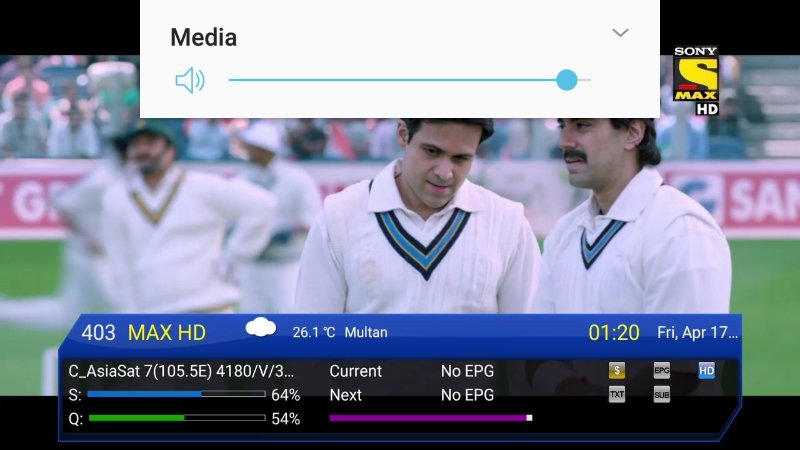The image size is (800, 450).
Task: Click the 01:20 clock time
Action: tap(614, 333)
